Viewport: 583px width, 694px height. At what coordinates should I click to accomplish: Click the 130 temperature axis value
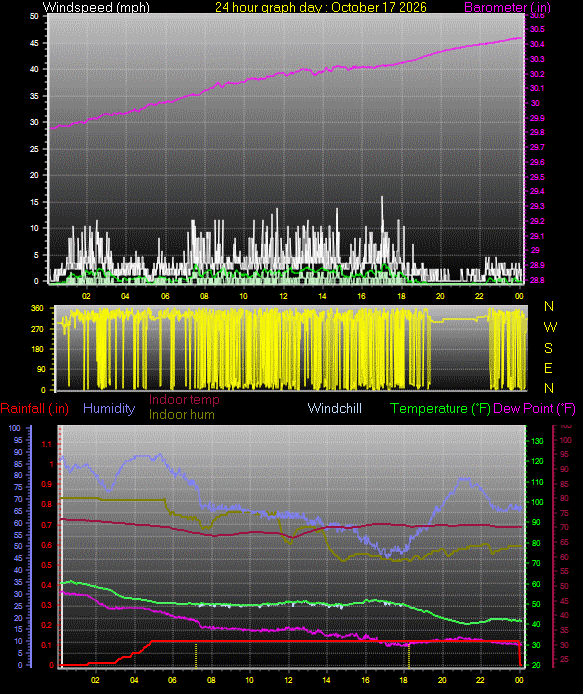(x=537, y=441)
